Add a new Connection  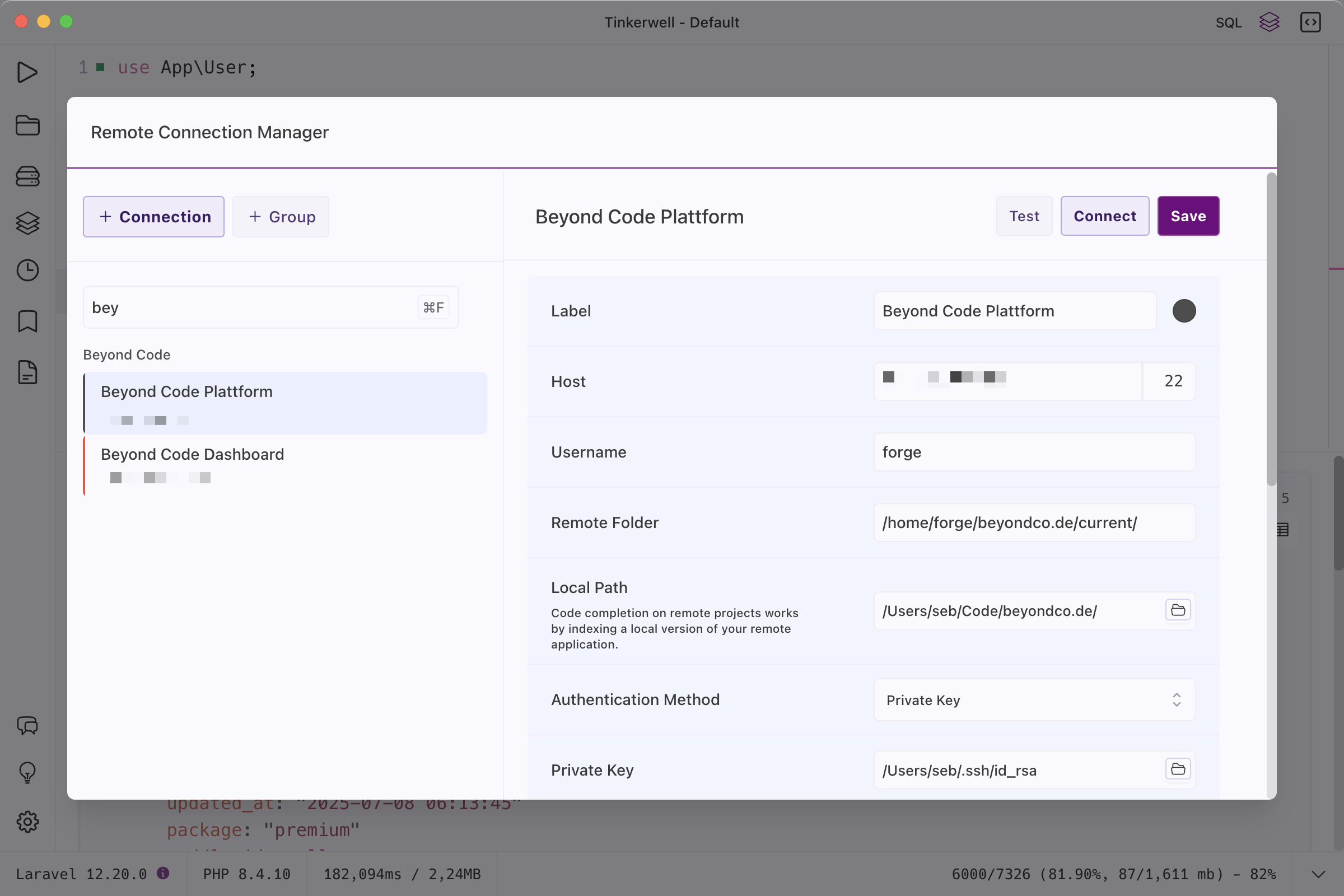click(153, 217)
